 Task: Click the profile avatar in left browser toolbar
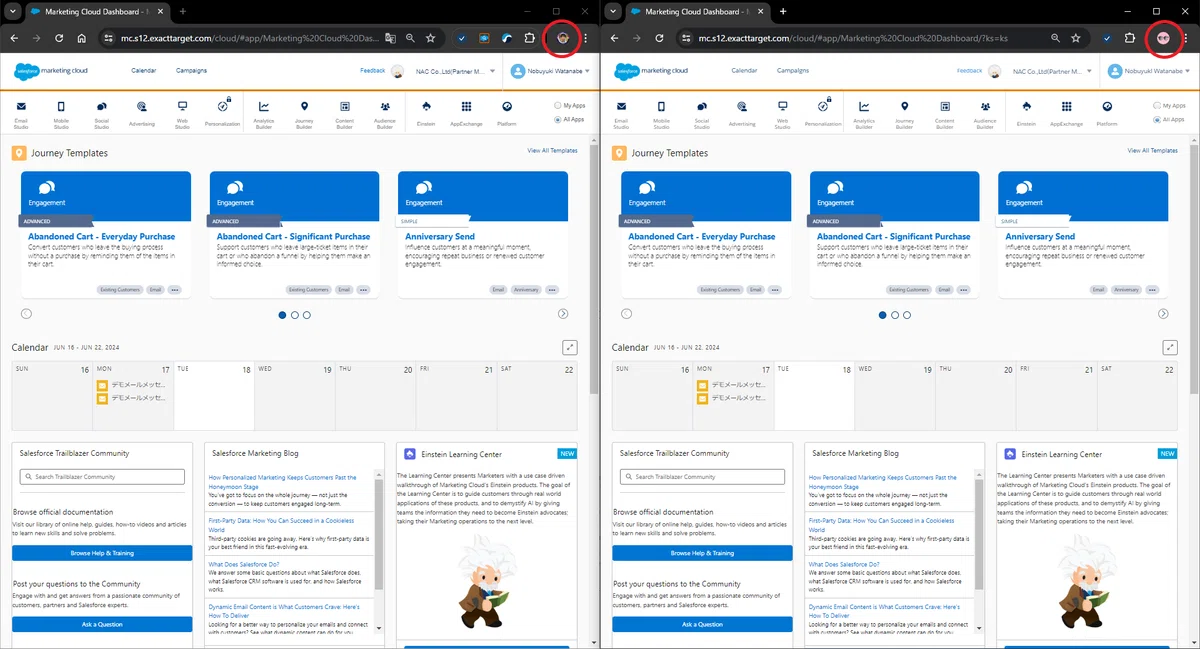click(563, 38)
